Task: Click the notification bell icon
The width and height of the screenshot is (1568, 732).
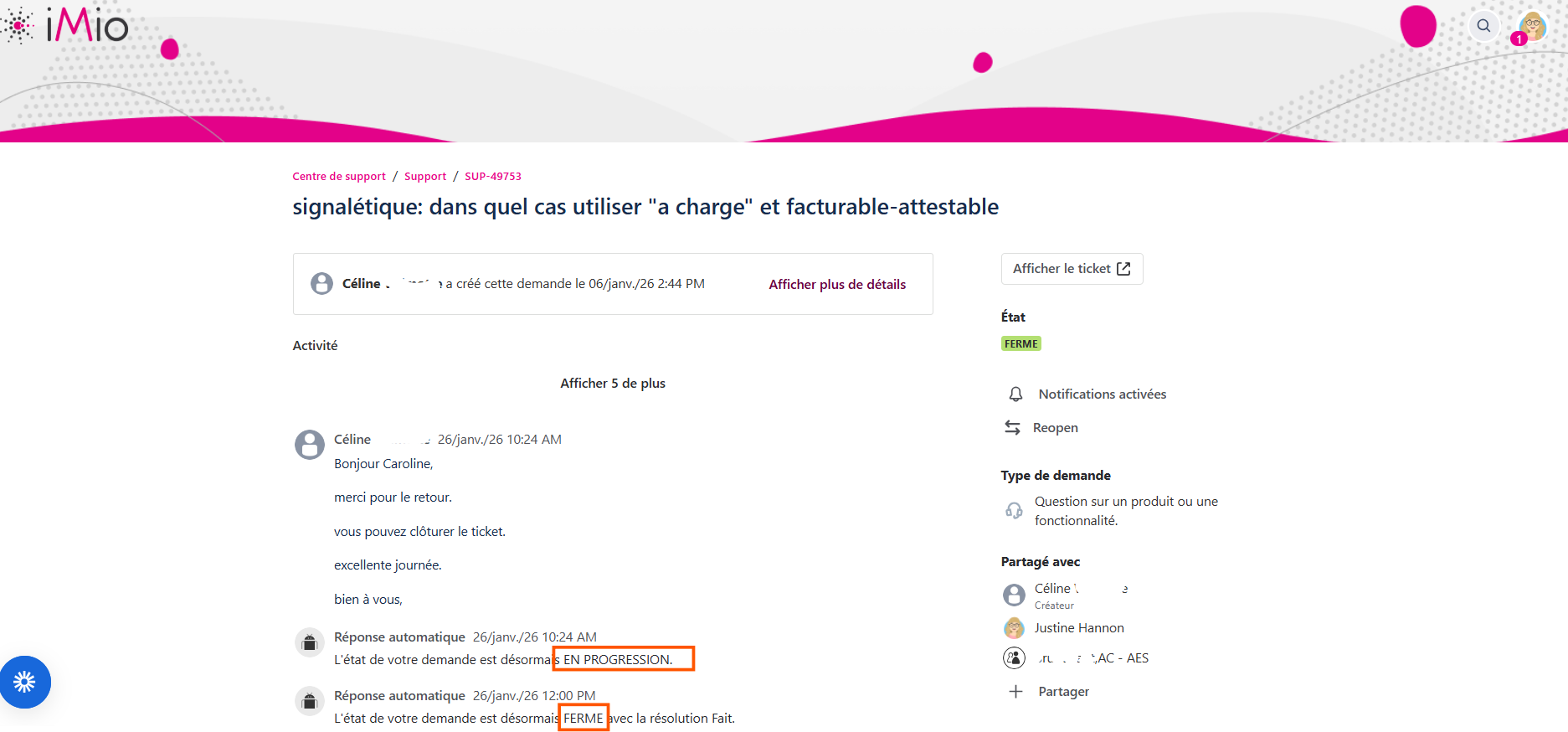Action: [1015, 394]
